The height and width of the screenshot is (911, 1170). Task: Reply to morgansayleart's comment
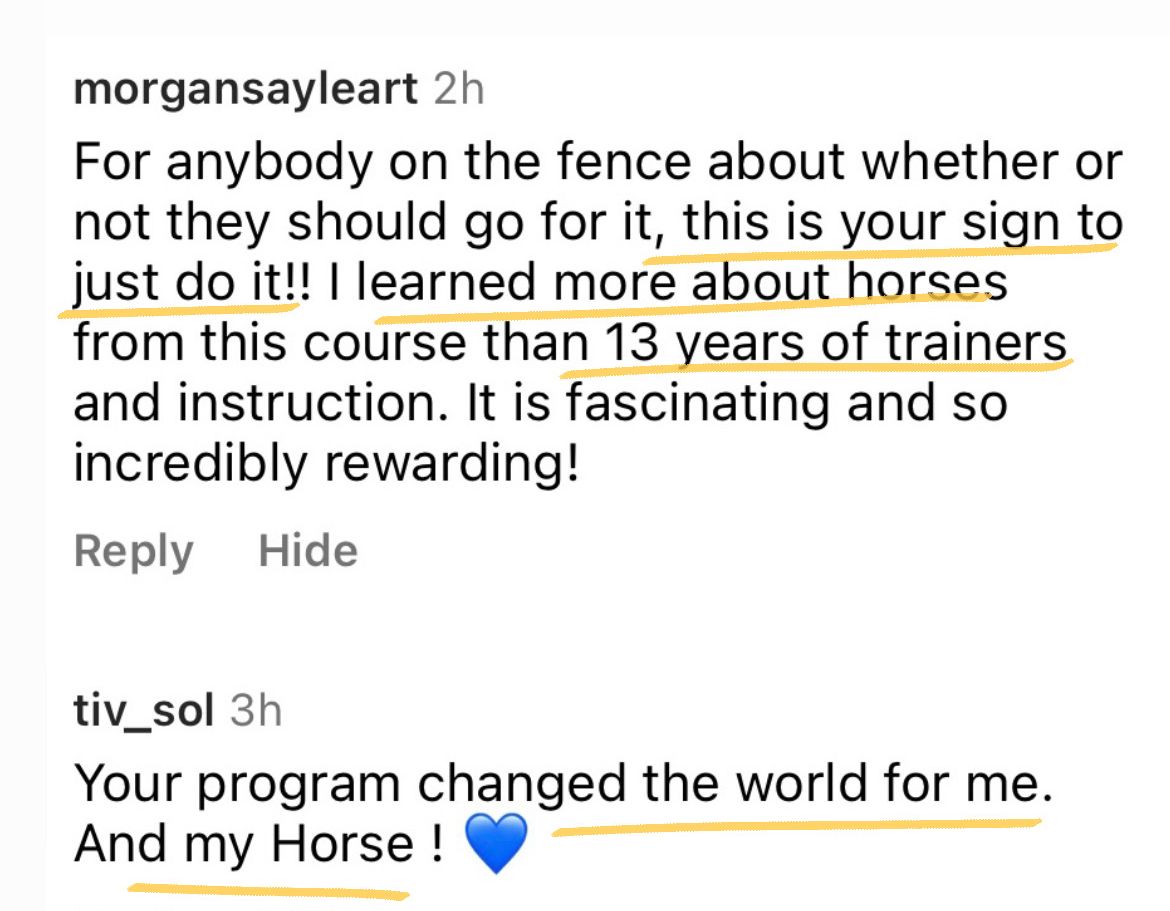point(133,551)
